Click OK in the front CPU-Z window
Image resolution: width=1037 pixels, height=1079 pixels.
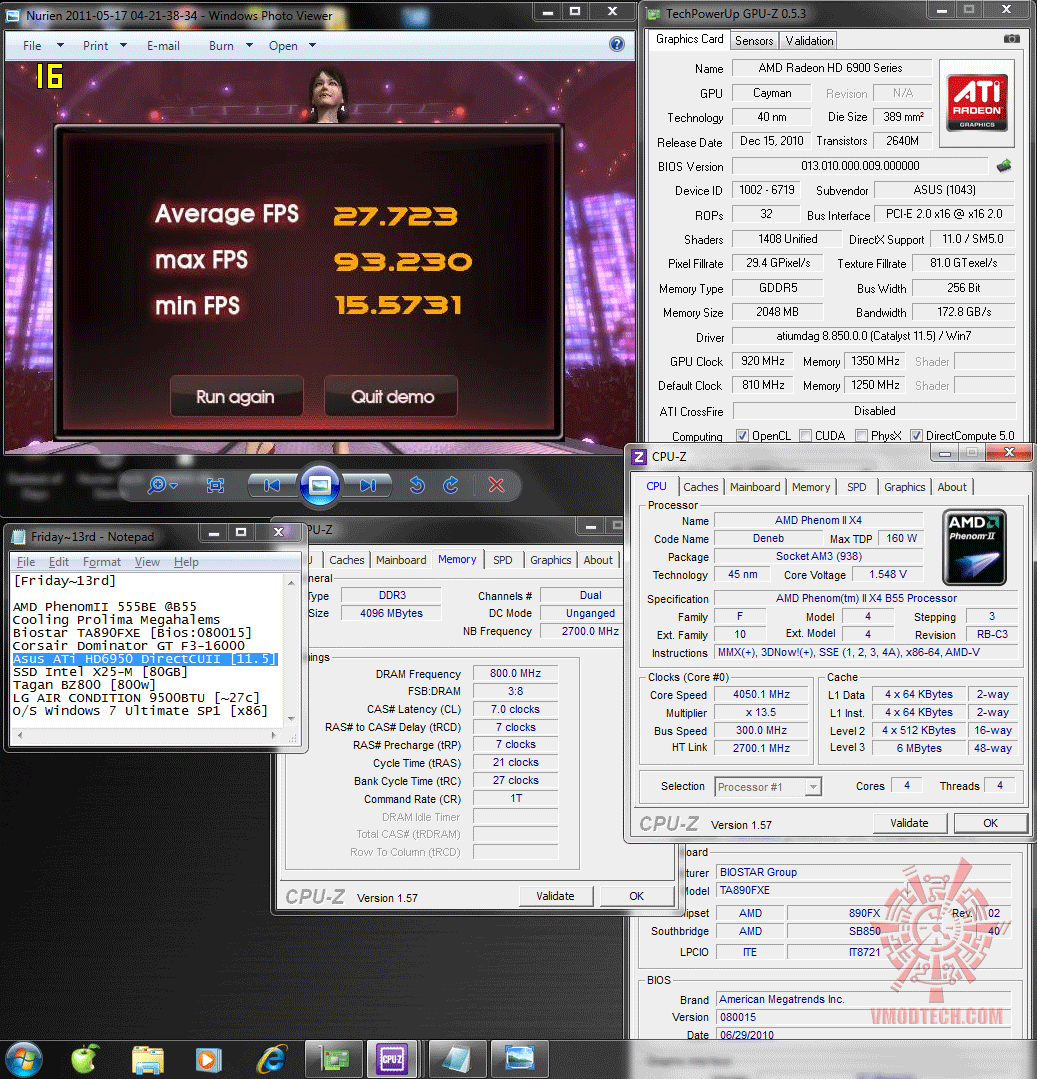(990, 823)
